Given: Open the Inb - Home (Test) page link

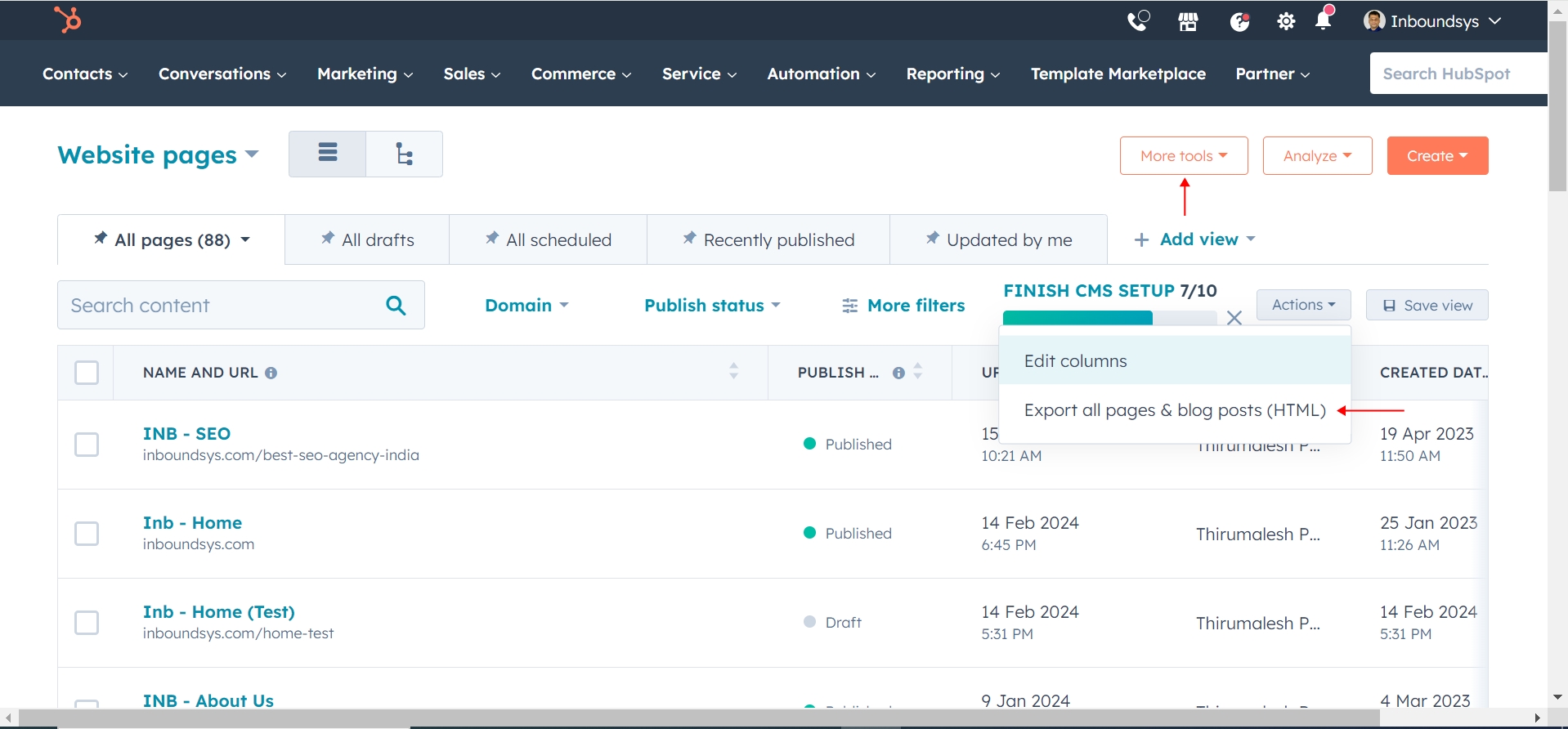Looking at the screenshot, I should pos(218,611).
